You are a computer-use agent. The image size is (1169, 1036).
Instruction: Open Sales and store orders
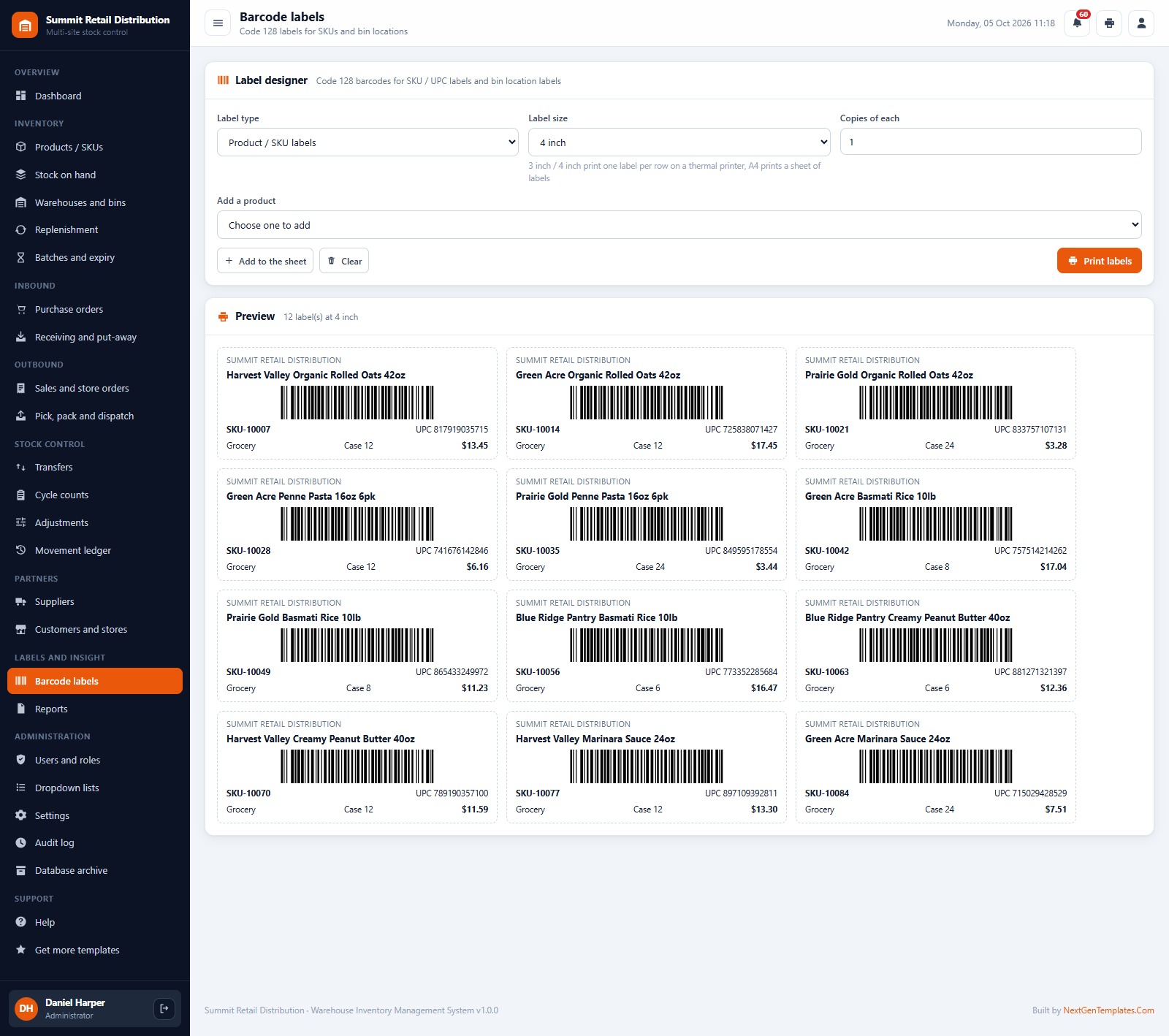click(x=95, y=388)
